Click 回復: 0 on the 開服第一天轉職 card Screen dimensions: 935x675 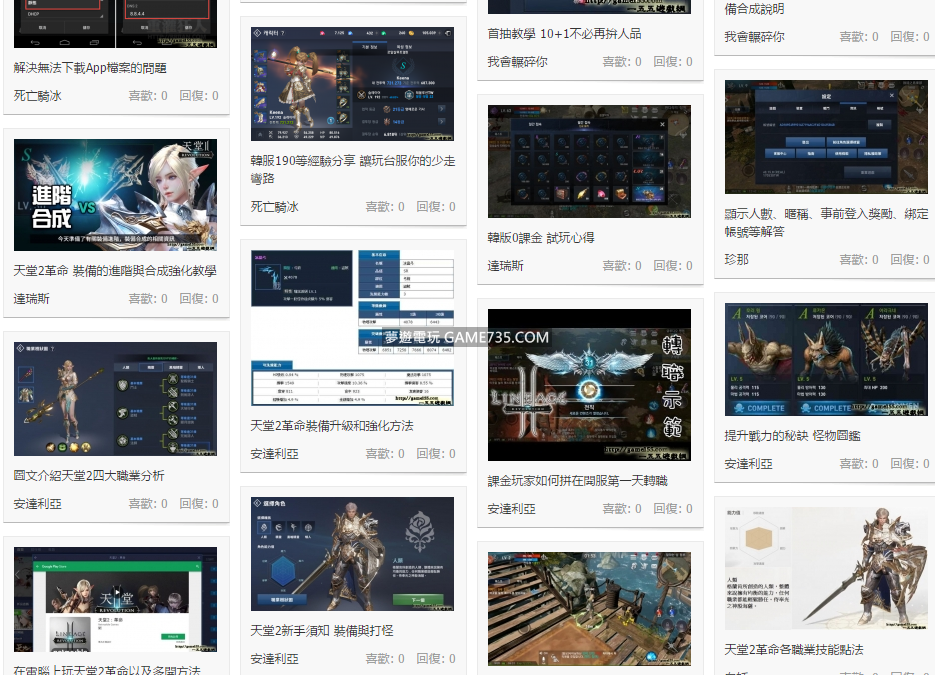click(673, 509)
